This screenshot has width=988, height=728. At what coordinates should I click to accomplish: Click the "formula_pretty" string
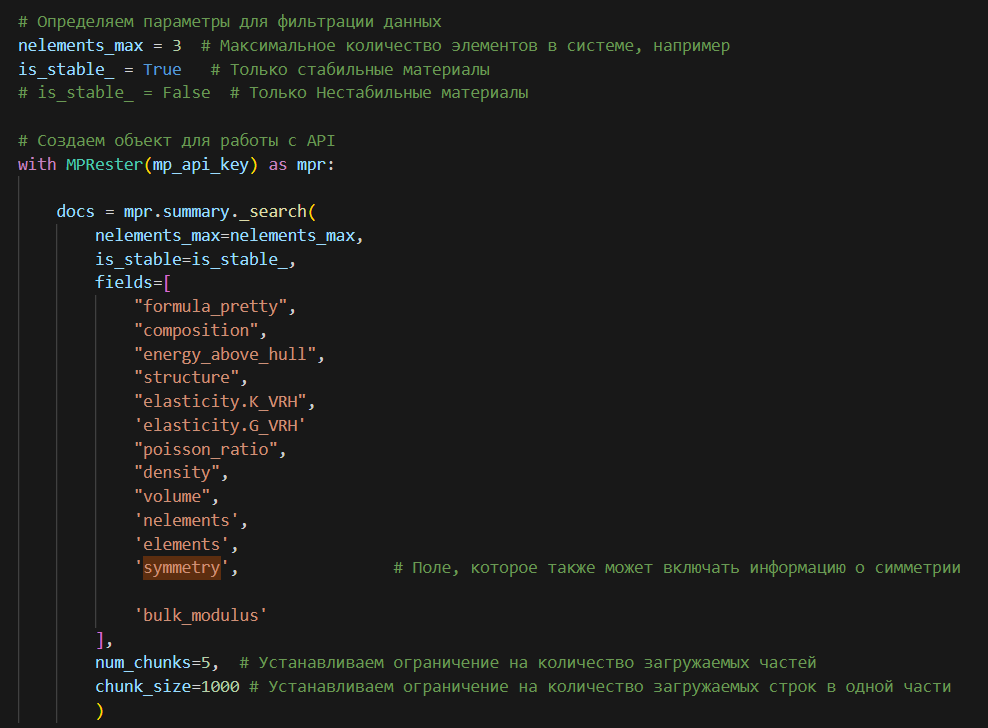[x=210, y=306]
